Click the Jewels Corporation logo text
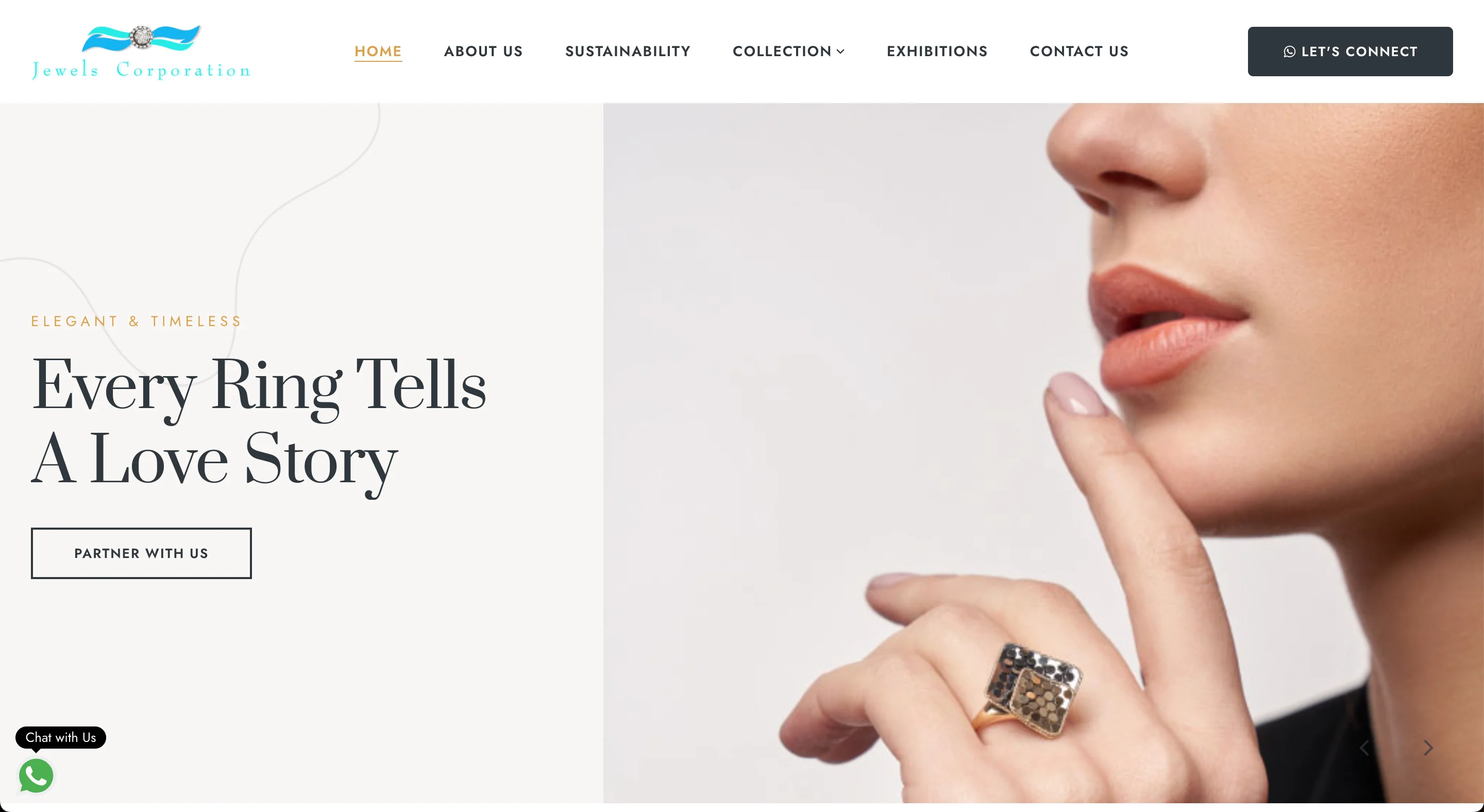The image size is (1484, 812). tap(141, 70)
